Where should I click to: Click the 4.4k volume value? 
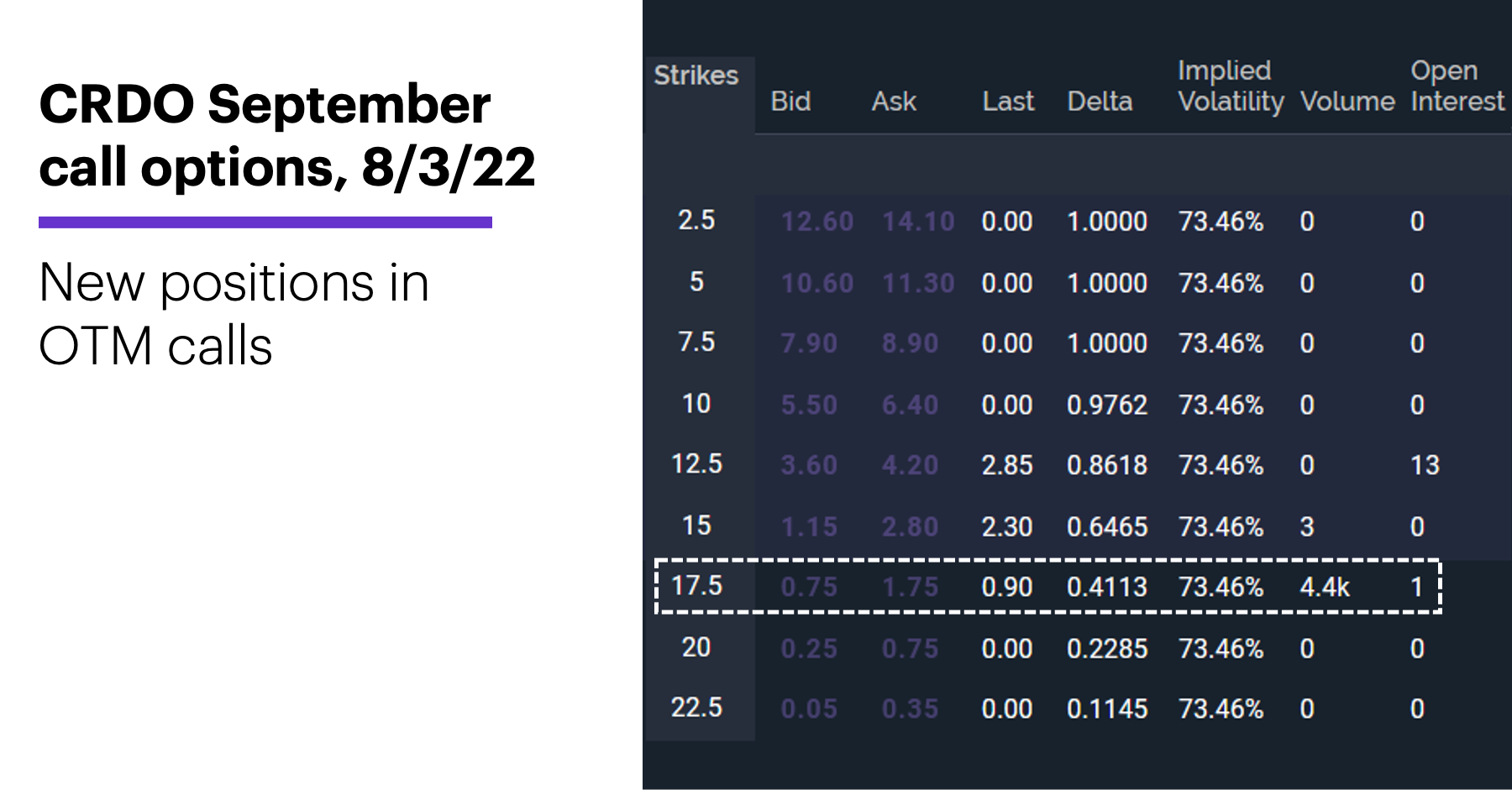[1325, 587]
